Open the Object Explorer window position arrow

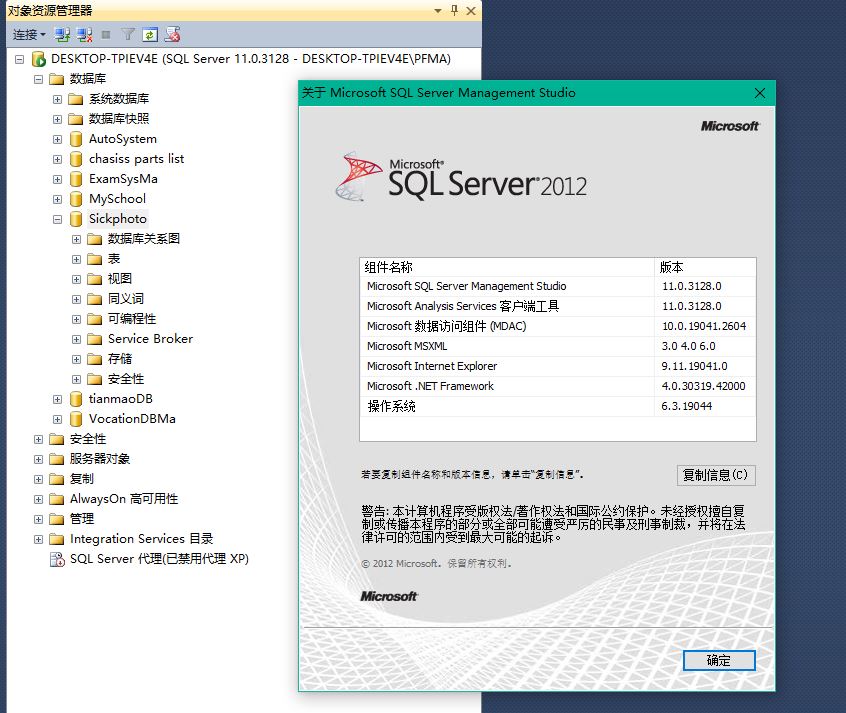(x=438, y=11)
